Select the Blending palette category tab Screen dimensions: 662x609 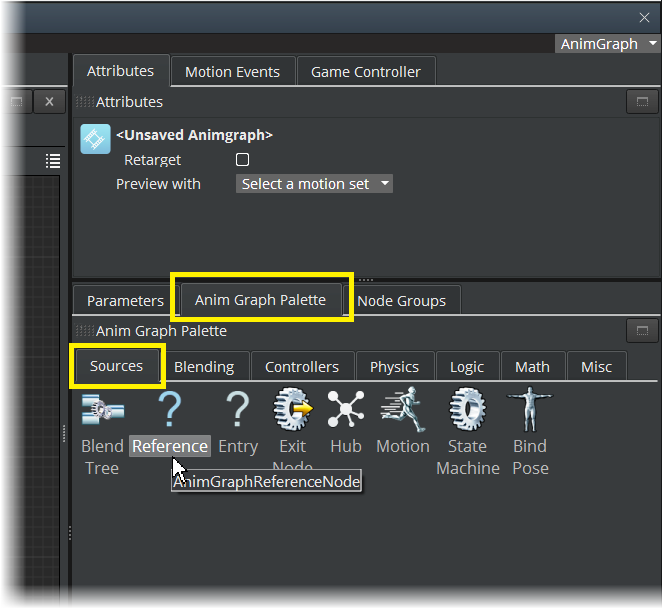coord(204,367)
